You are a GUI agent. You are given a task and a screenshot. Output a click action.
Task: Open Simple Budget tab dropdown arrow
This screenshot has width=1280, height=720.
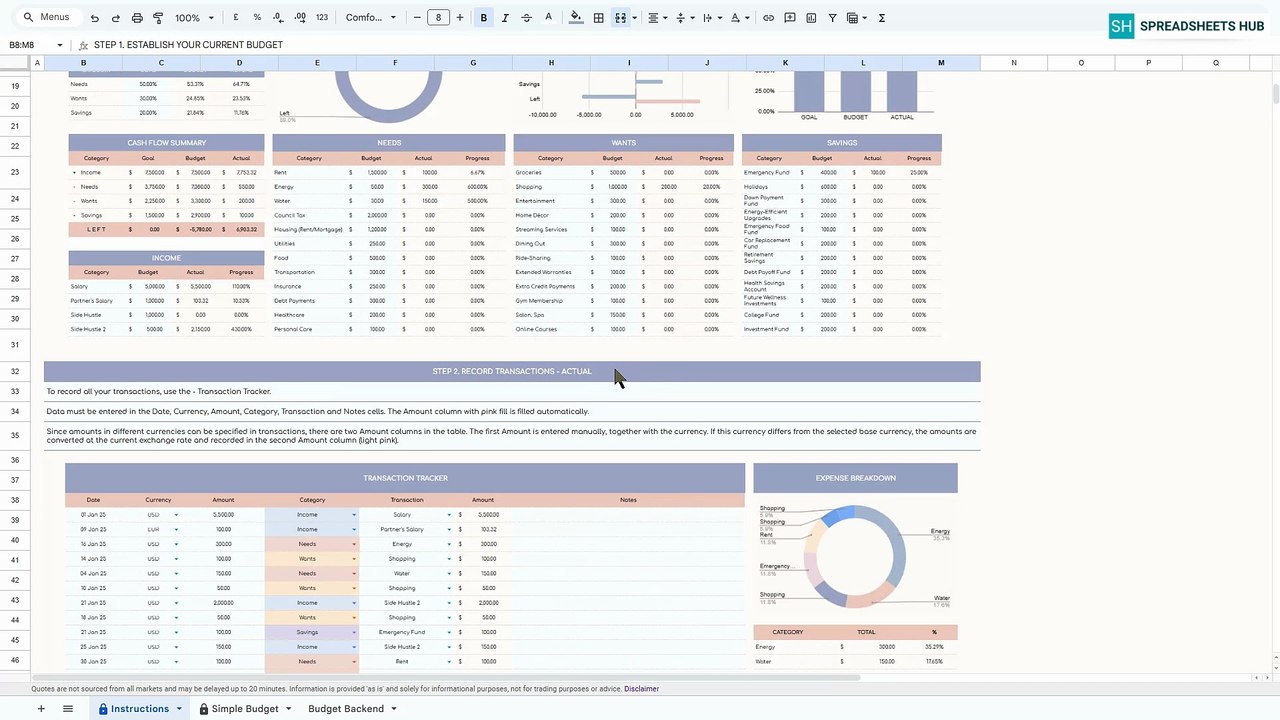coord(288,709)
